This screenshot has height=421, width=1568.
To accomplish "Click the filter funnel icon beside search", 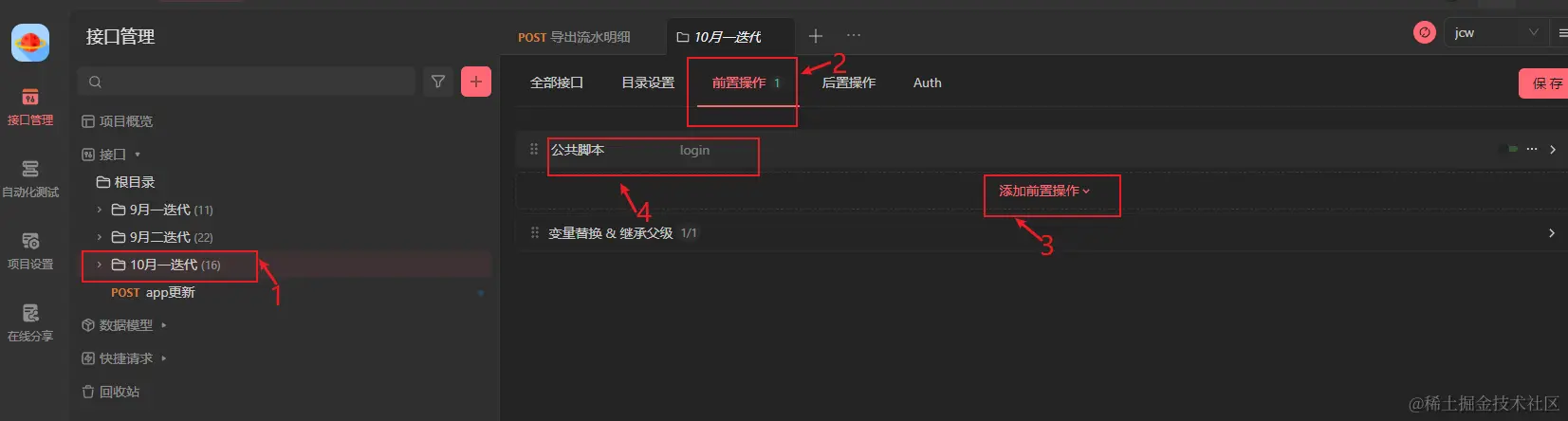I will [438, 82].
